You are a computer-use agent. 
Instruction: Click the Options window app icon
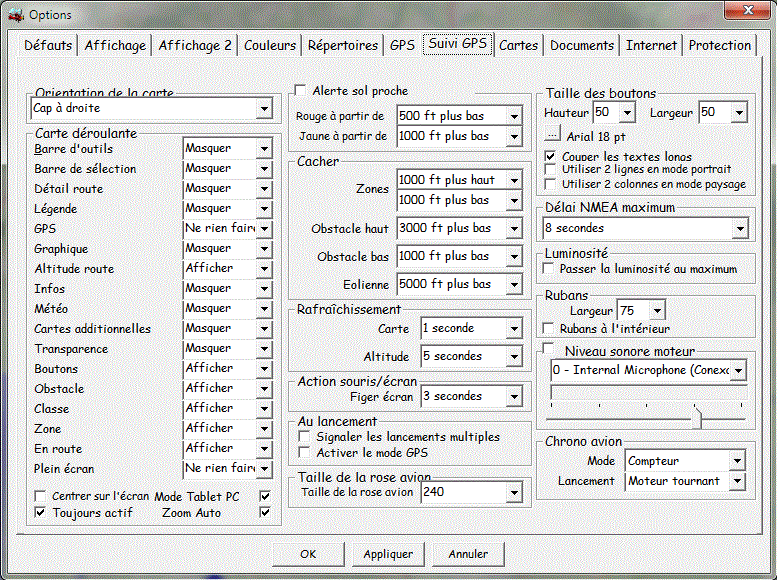16,15
